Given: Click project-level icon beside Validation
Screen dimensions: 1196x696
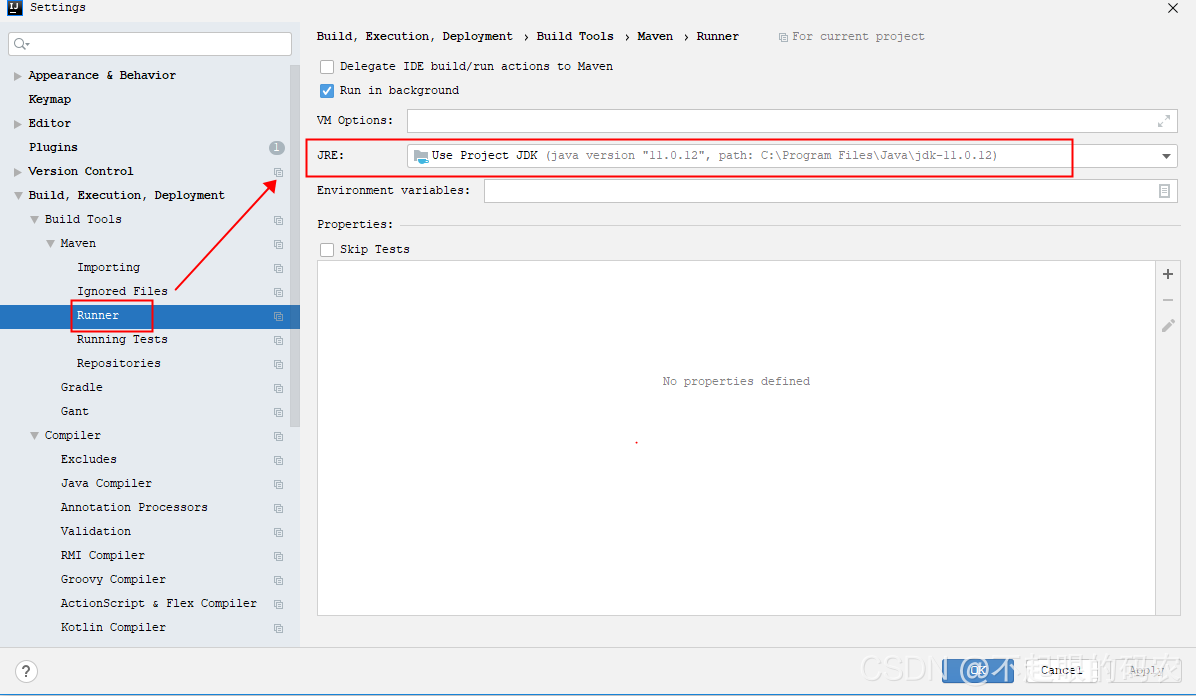Looking at the screenshot, I should click(278, 533).
